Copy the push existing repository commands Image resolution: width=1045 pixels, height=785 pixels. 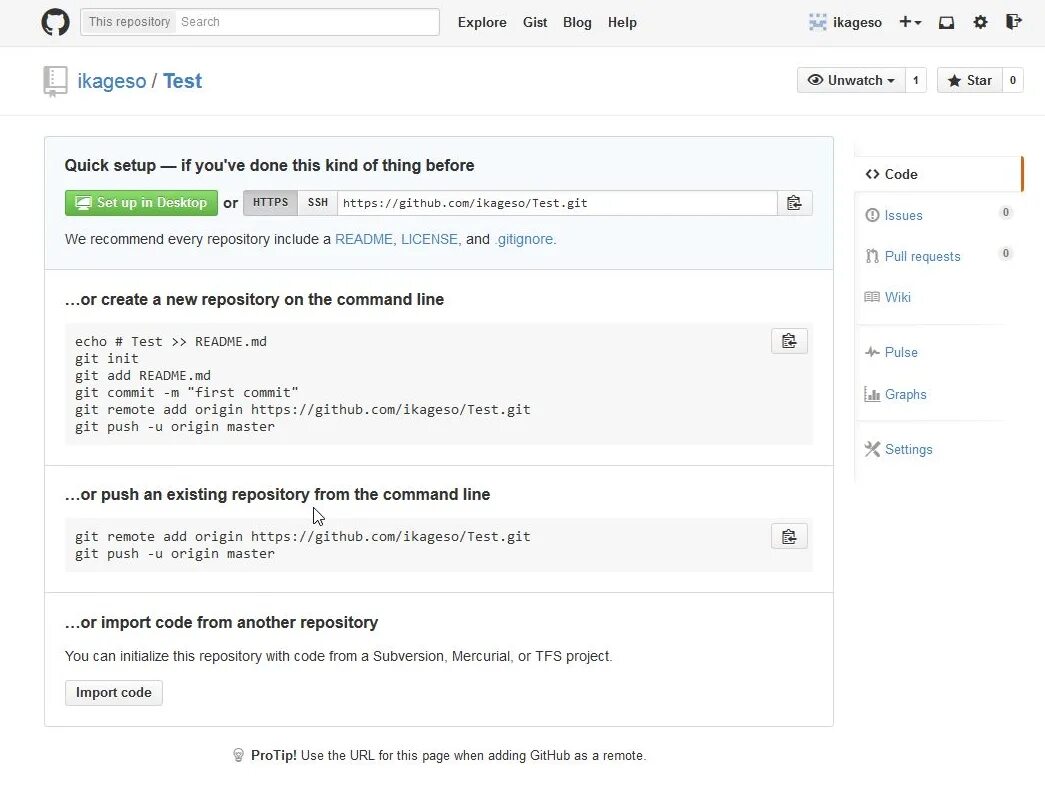pos(789,537)
